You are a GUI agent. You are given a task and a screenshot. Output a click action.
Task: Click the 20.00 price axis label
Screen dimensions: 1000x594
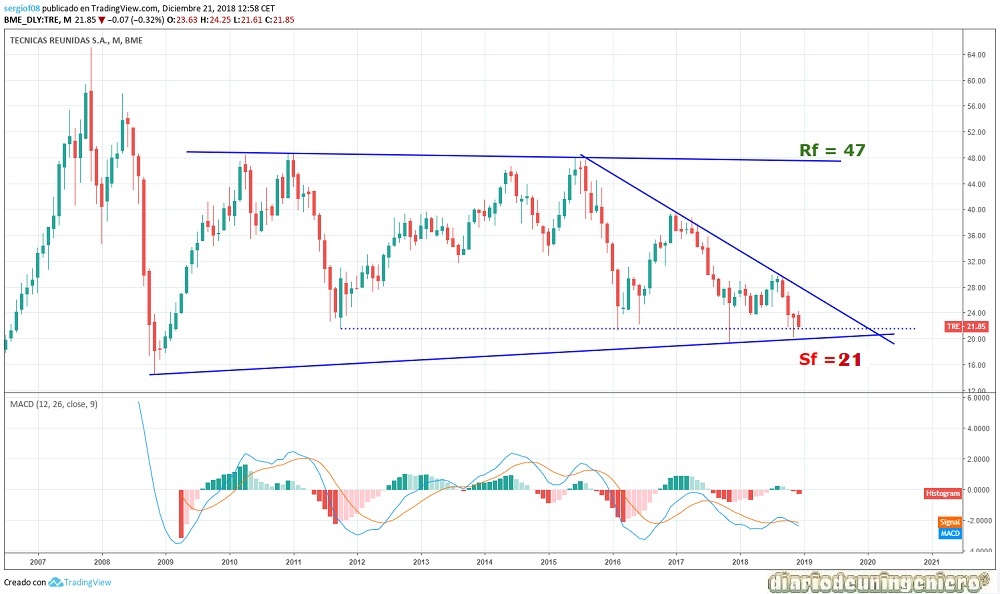click(976, 339)
